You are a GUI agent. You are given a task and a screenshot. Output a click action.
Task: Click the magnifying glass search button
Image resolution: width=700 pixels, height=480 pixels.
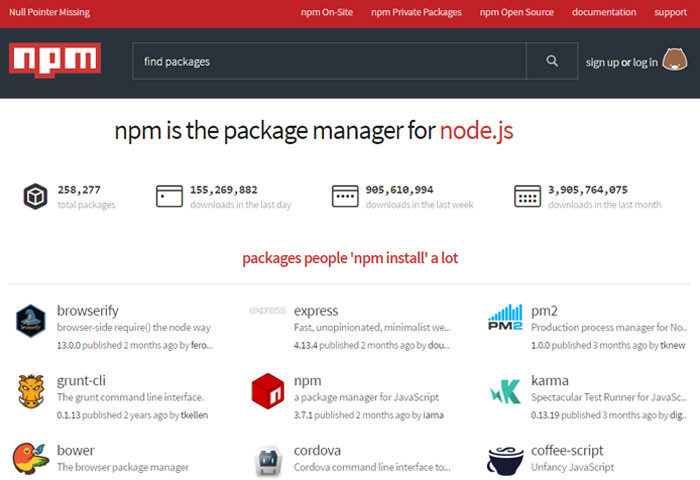click(552, 61)
